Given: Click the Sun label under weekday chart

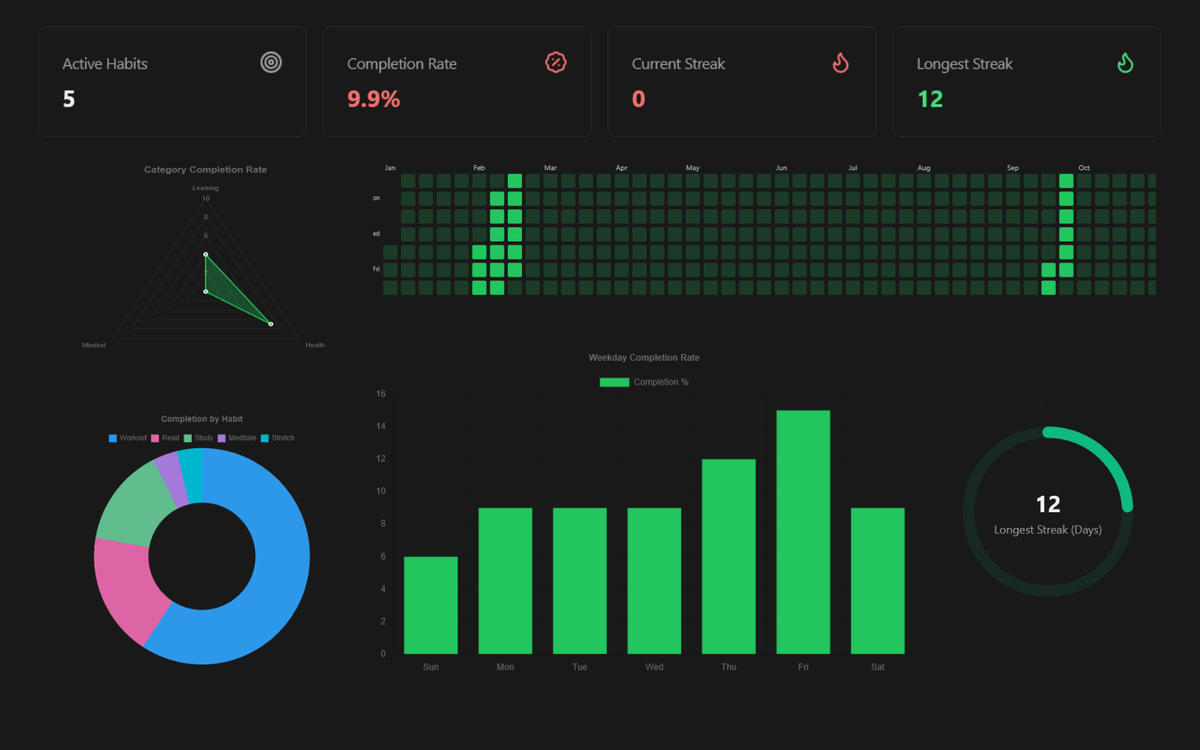Looking at the screenshot, I should pos(431,667).
